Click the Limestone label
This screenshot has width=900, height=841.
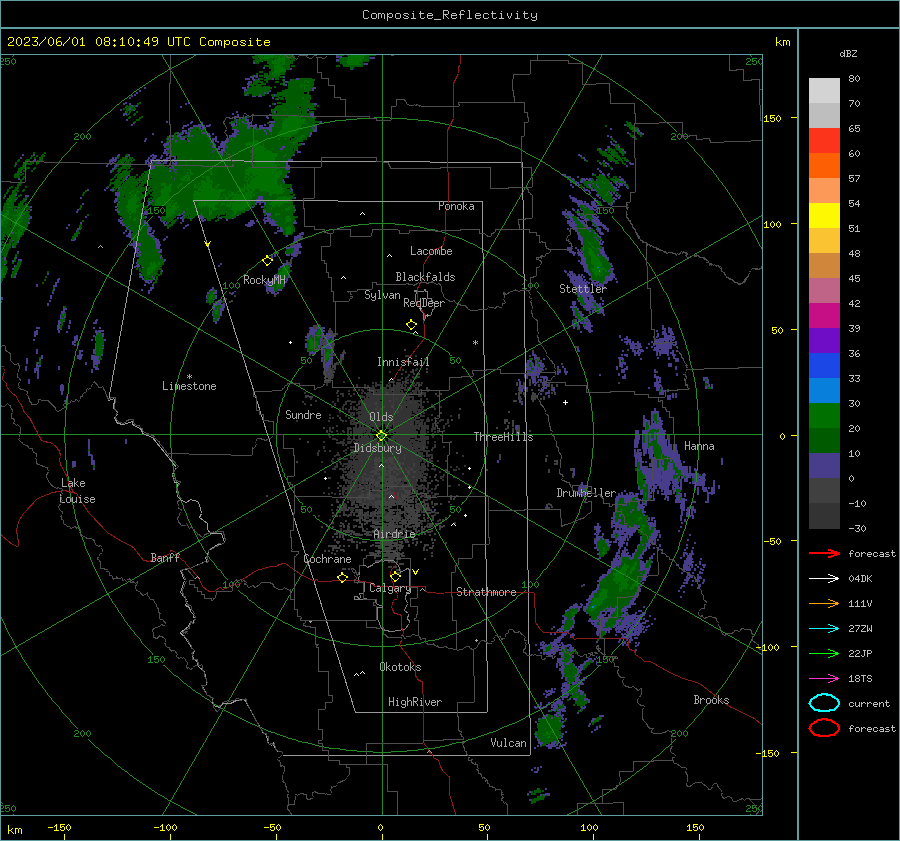(189, 386)
